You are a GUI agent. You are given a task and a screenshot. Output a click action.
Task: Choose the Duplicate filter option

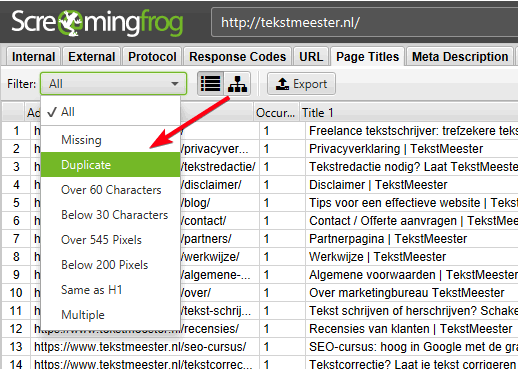110,165
